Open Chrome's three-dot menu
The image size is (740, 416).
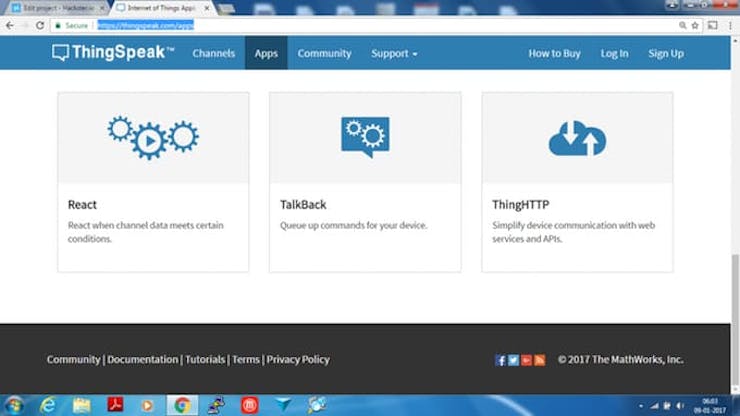(730, 25)
